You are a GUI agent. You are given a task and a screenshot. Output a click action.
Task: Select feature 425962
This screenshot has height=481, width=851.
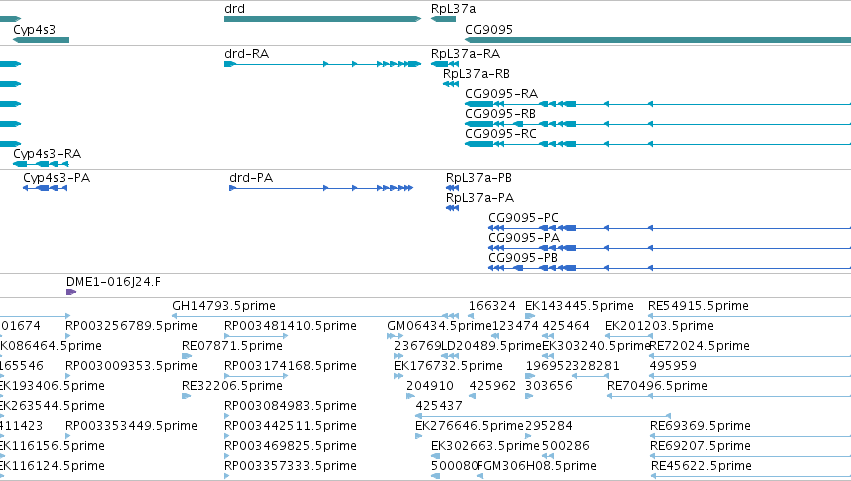[x=473, y=396]
